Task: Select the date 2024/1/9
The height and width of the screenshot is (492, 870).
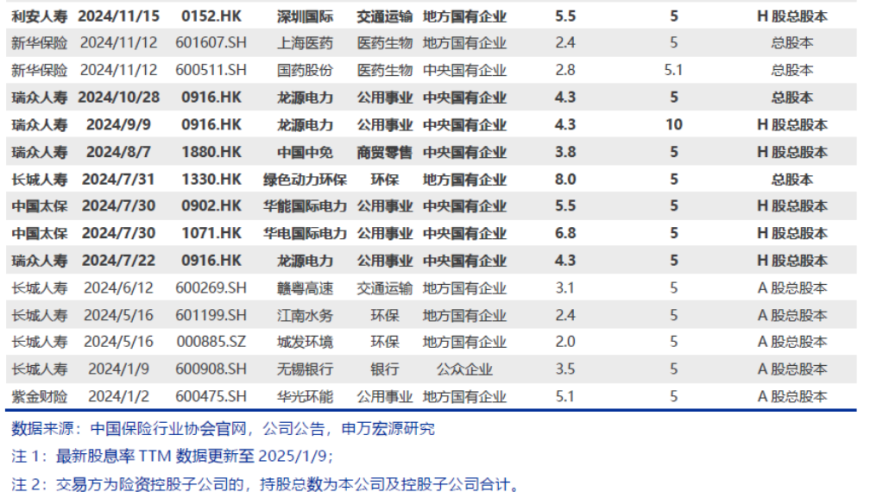Action: (119, 369)
